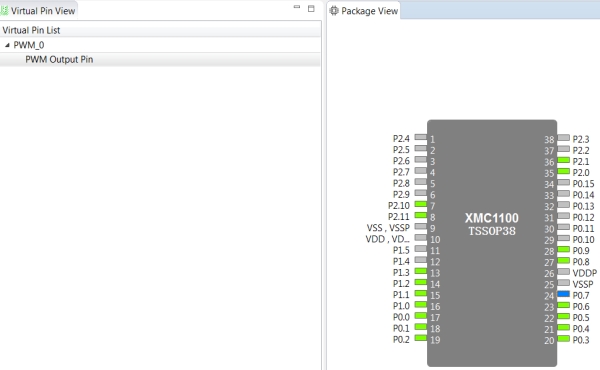The height and width of the screenshot is (370, 600).
Task: Click the green P0.0 pin pad
Action: (421, 316)
